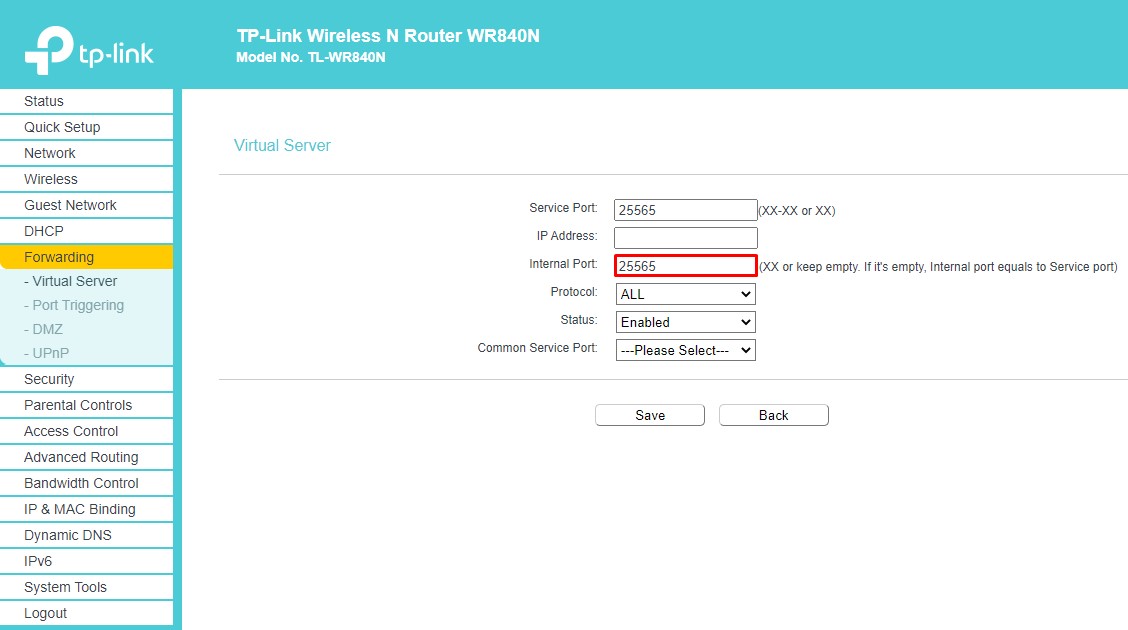Open the IPv6 menu
Screen dimensions: 1128x630
[86, 560]
